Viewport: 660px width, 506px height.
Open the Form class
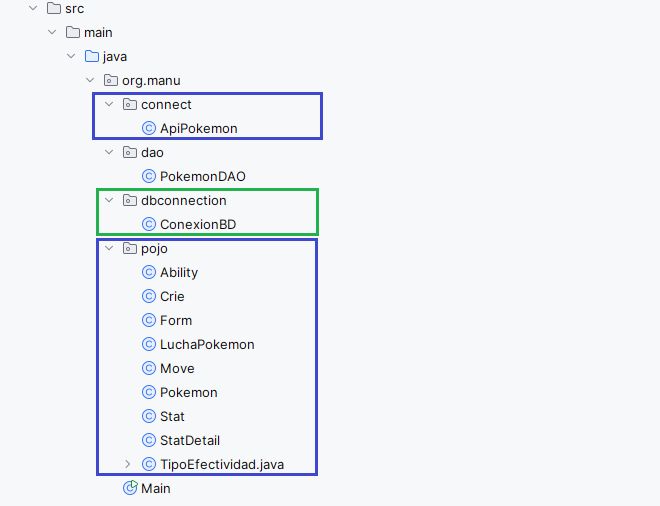point(176,320)
